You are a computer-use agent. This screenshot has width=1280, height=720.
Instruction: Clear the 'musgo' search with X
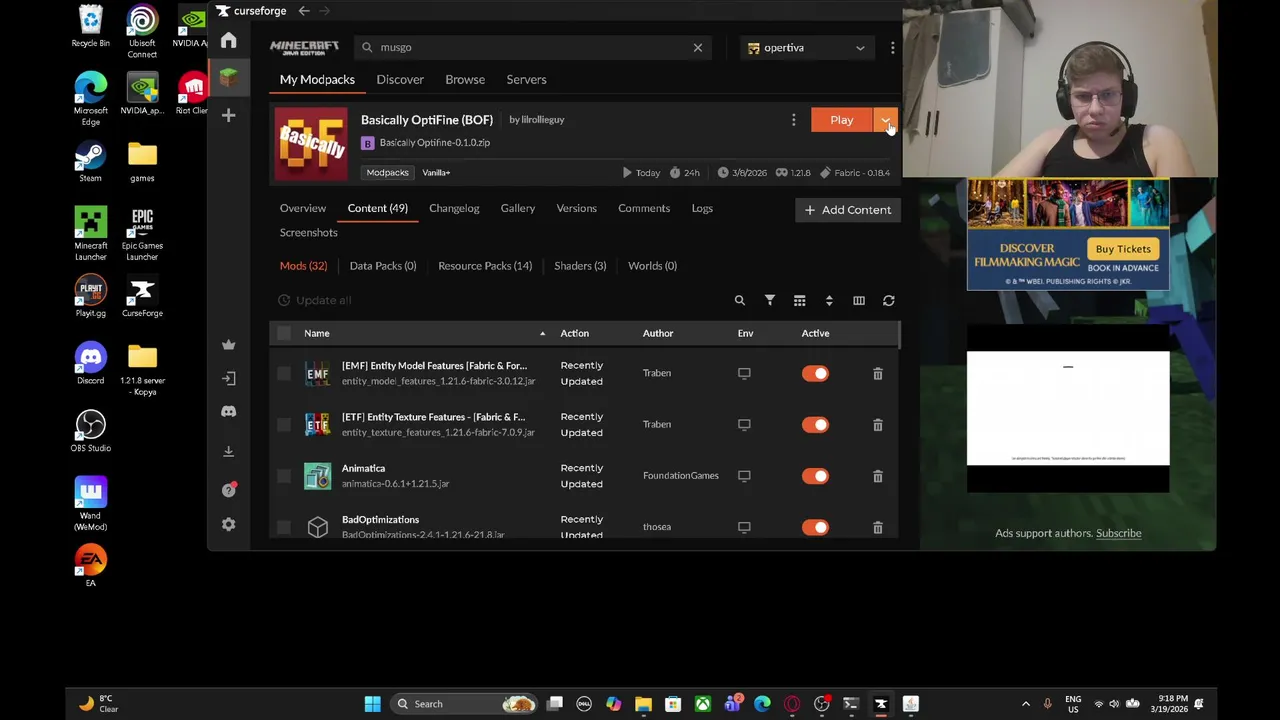[698, 47]
